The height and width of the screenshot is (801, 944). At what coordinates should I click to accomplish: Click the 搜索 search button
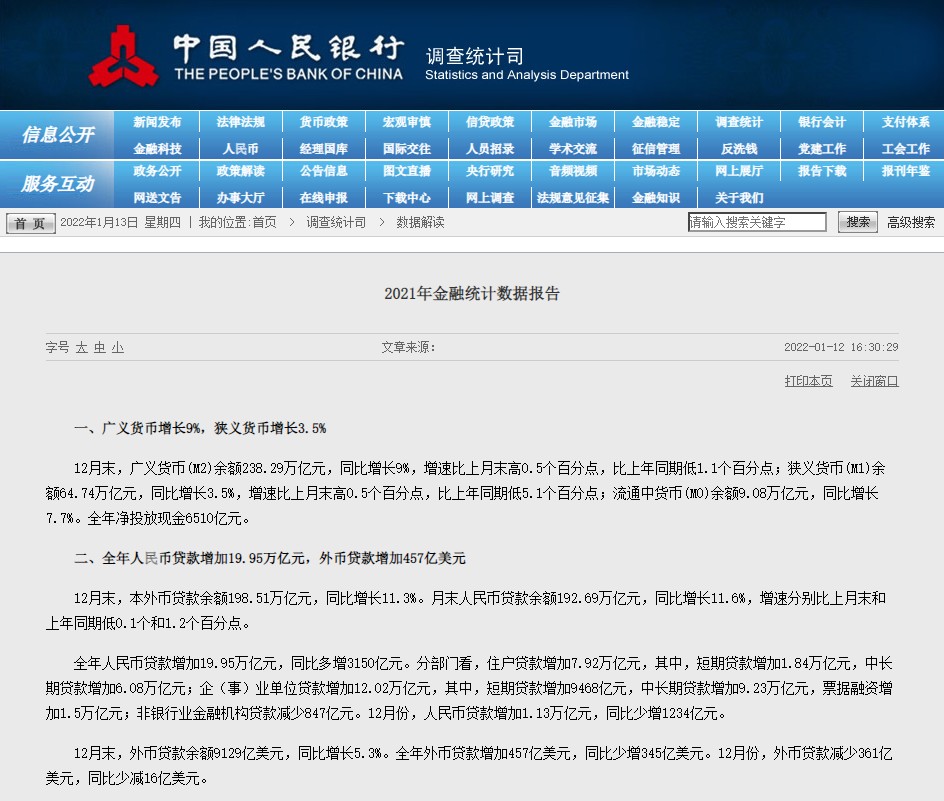[858, 222]
